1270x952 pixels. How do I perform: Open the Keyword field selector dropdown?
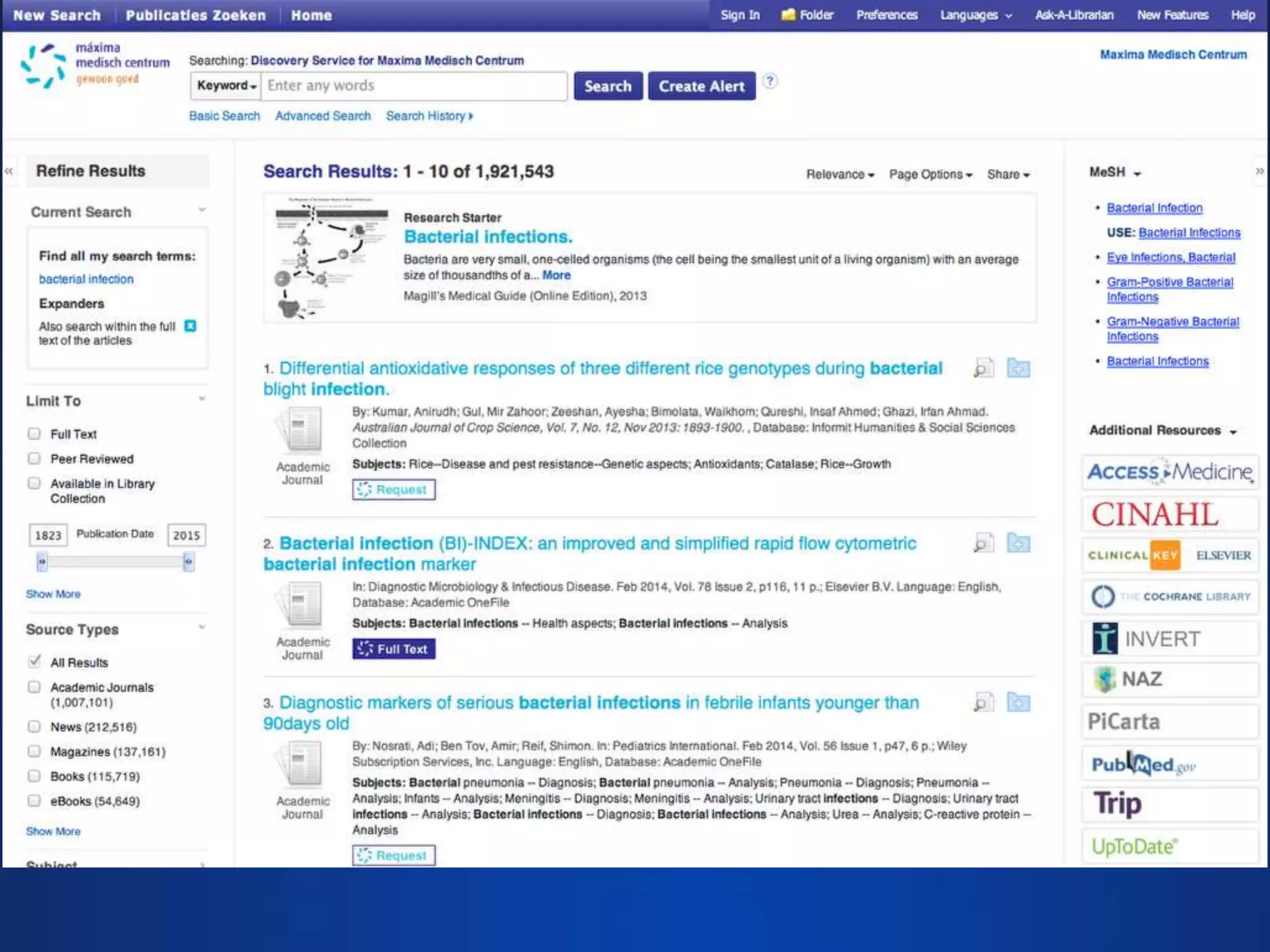226,86
